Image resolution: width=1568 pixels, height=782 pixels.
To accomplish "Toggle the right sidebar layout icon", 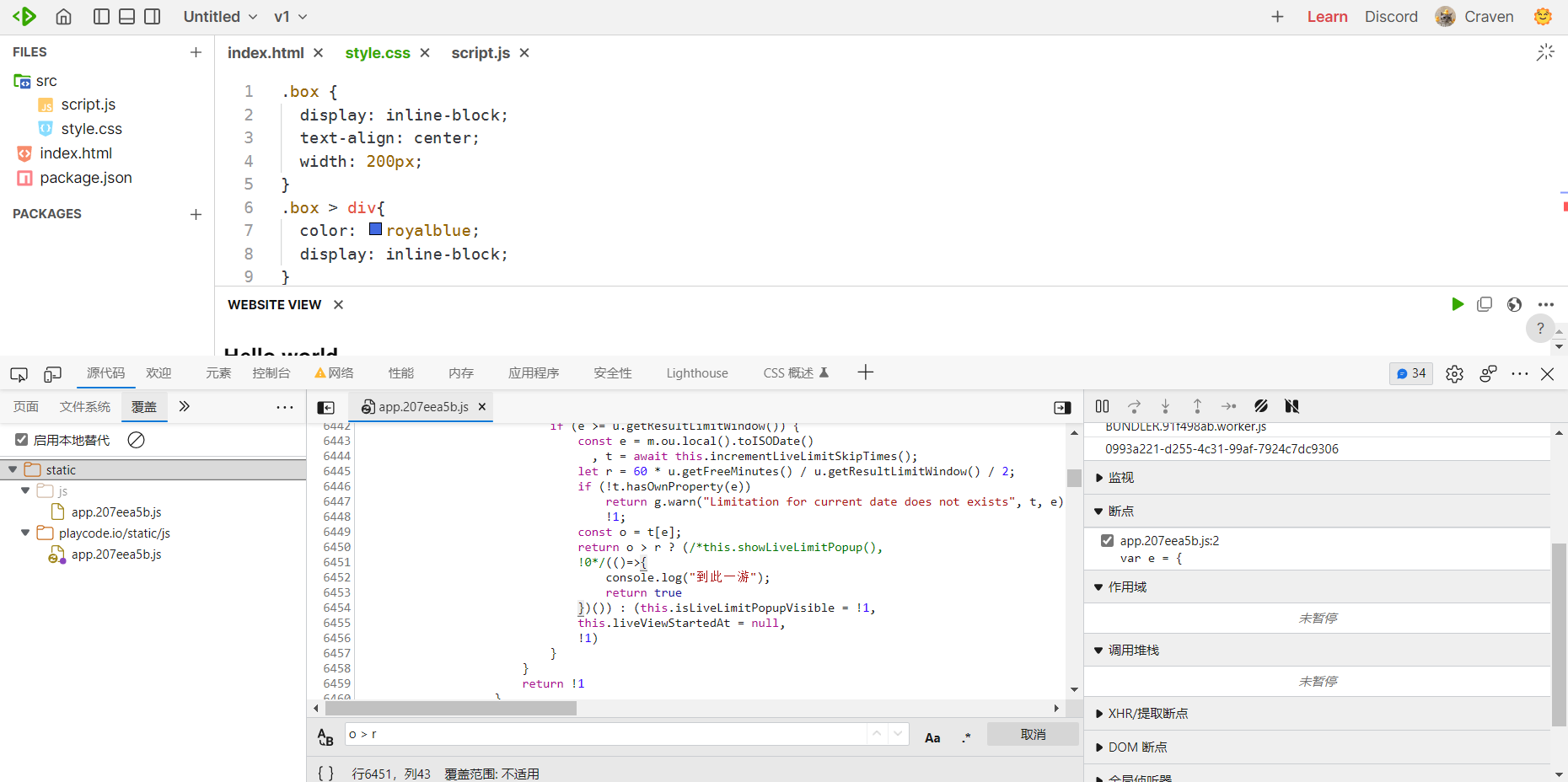I will 152,17.
